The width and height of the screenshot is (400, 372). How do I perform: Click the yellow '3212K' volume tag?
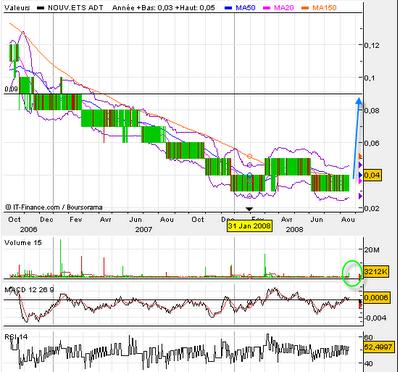click(x=376, y=272)
